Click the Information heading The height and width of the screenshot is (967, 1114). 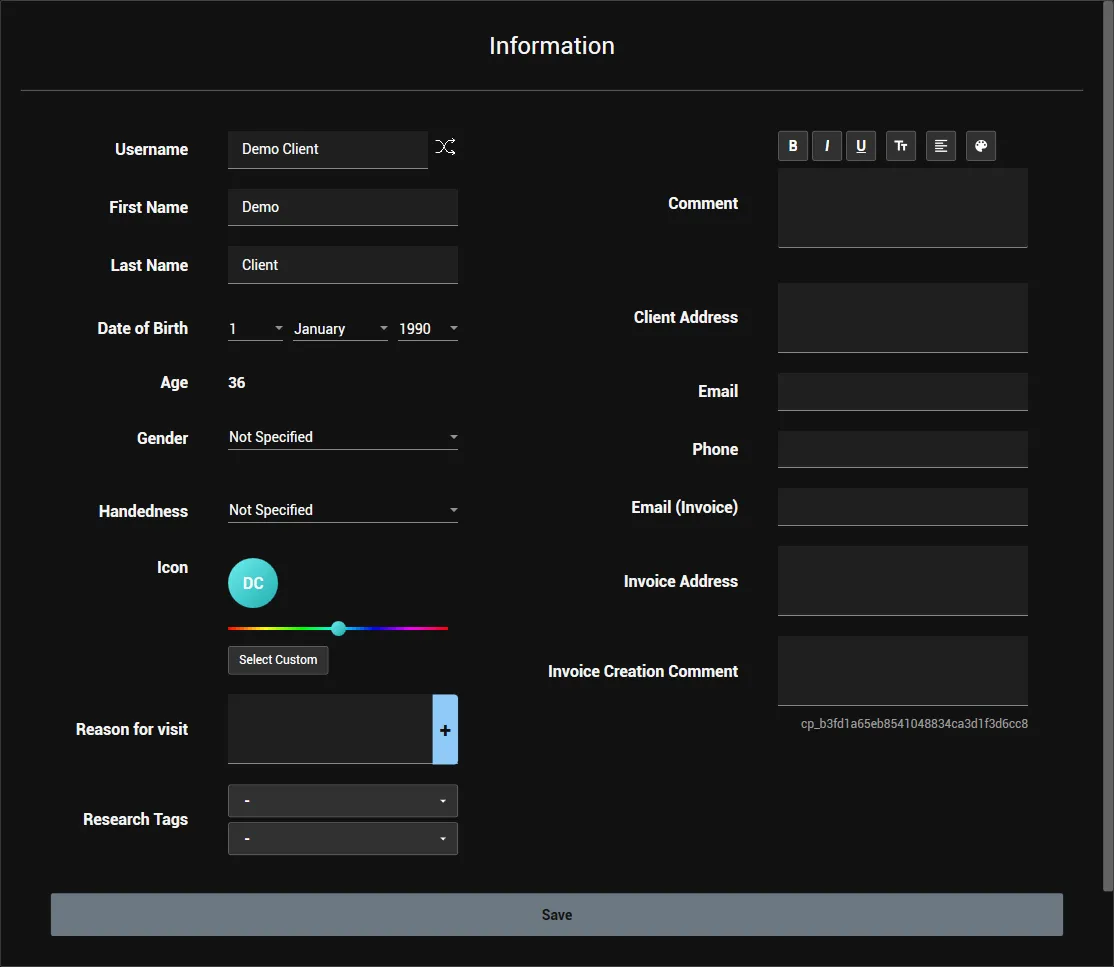(x=552, y=45)
